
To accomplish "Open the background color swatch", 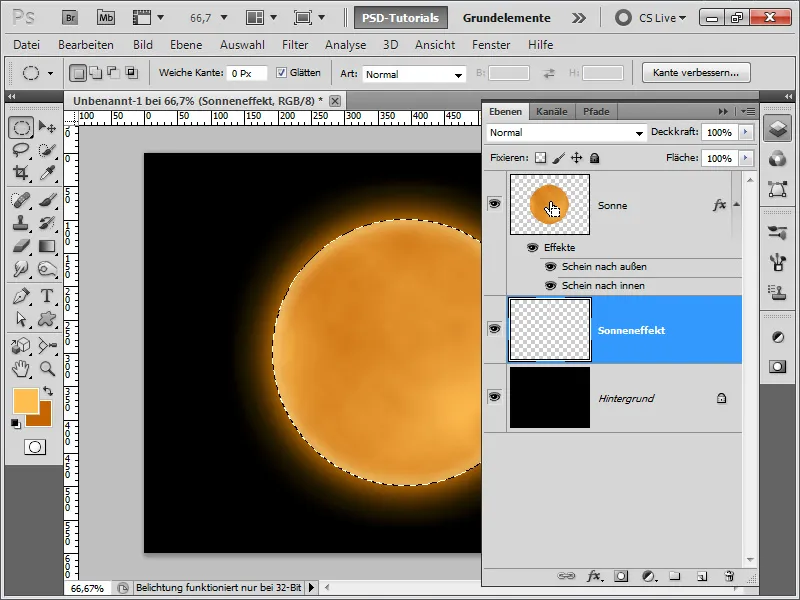I will pyautogui.click(x=45, y=418).
